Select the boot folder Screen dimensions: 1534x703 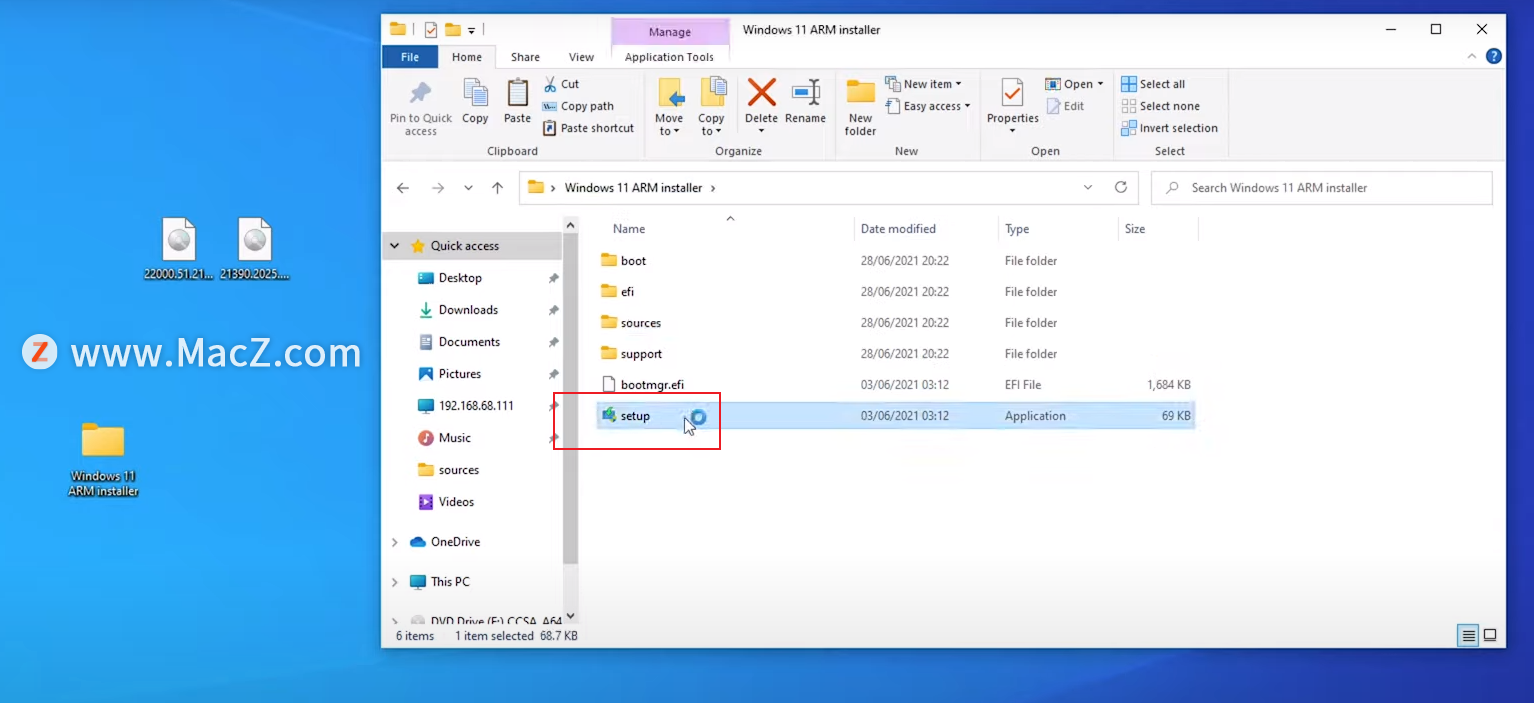coord(895,261)
